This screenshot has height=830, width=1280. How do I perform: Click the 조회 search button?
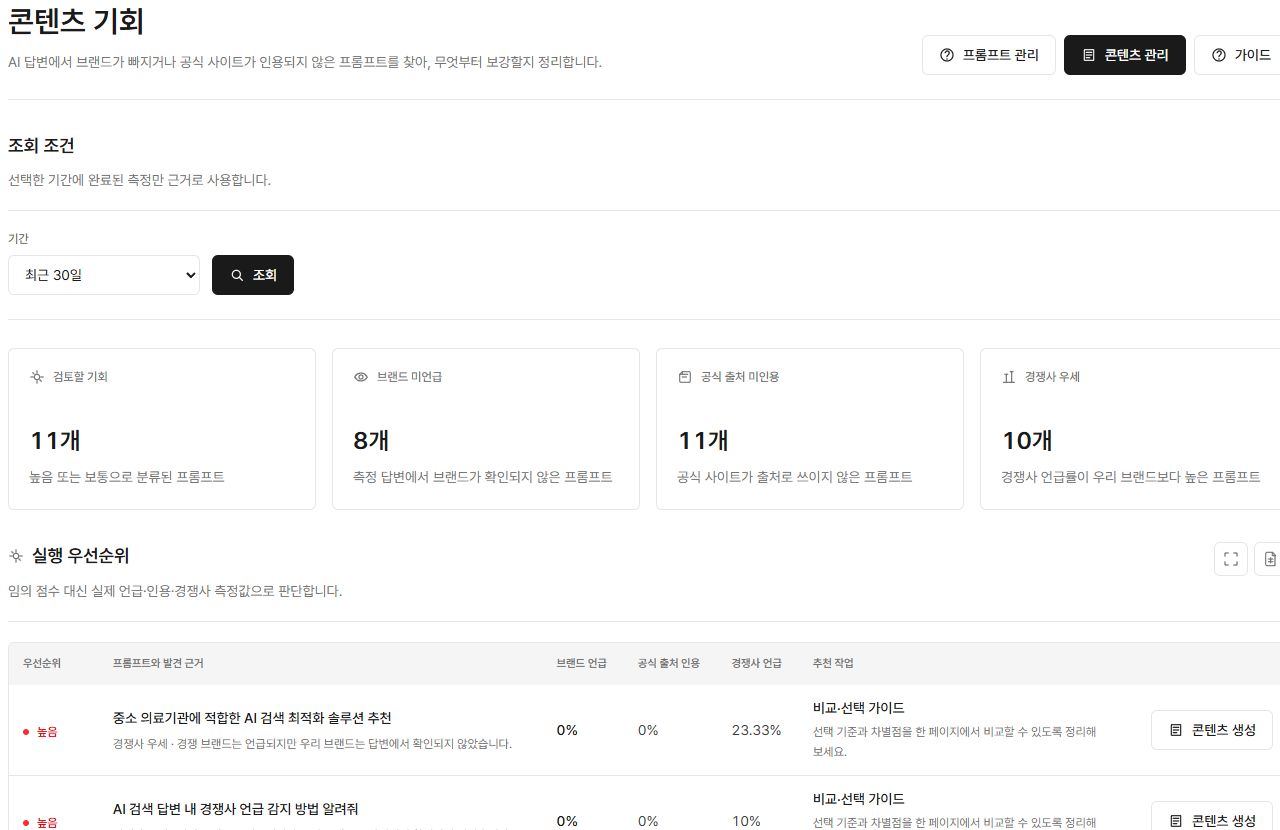pyautogui.click(x=253, y=275)
